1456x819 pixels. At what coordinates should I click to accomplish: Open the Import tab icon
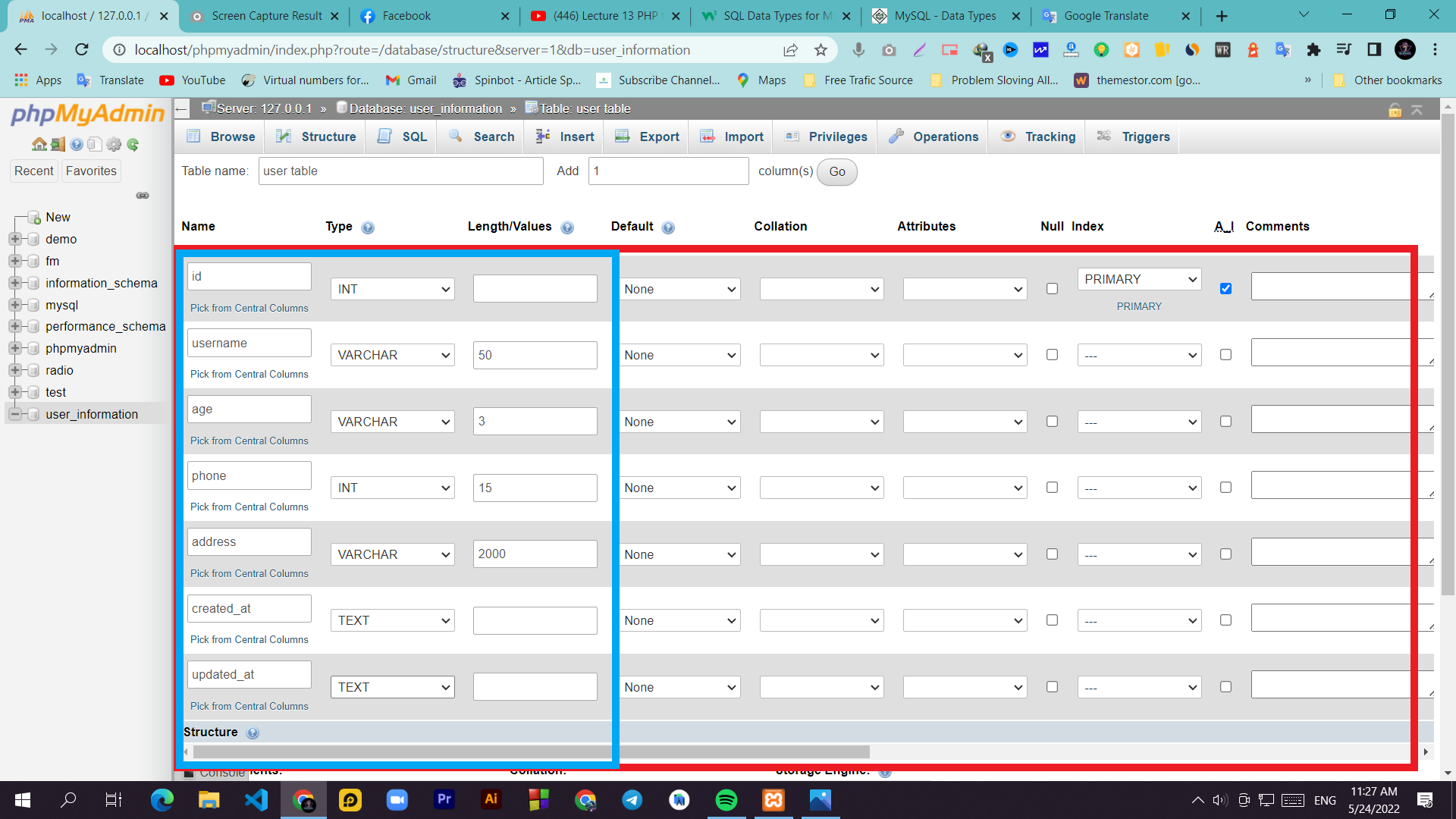[708, 136]
